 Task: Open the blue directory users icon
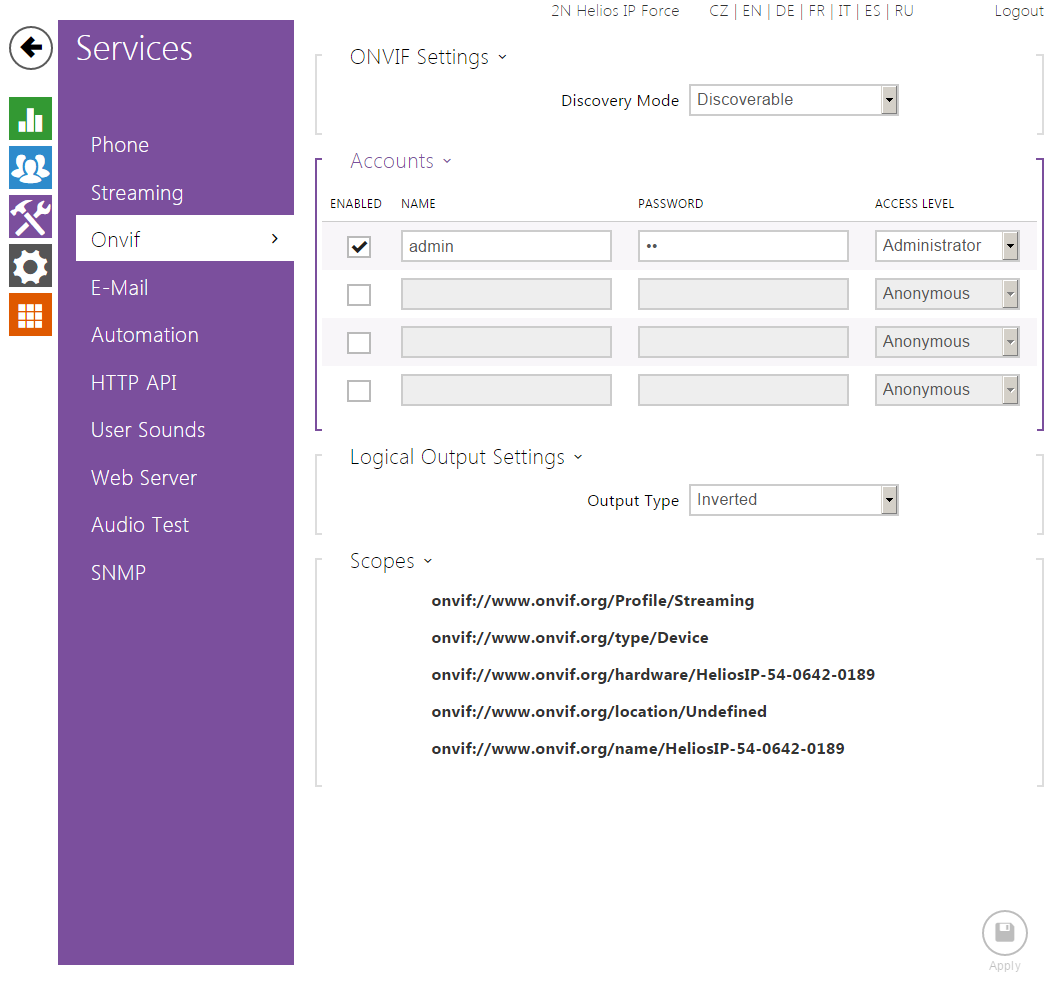click(x=30, y=168)
